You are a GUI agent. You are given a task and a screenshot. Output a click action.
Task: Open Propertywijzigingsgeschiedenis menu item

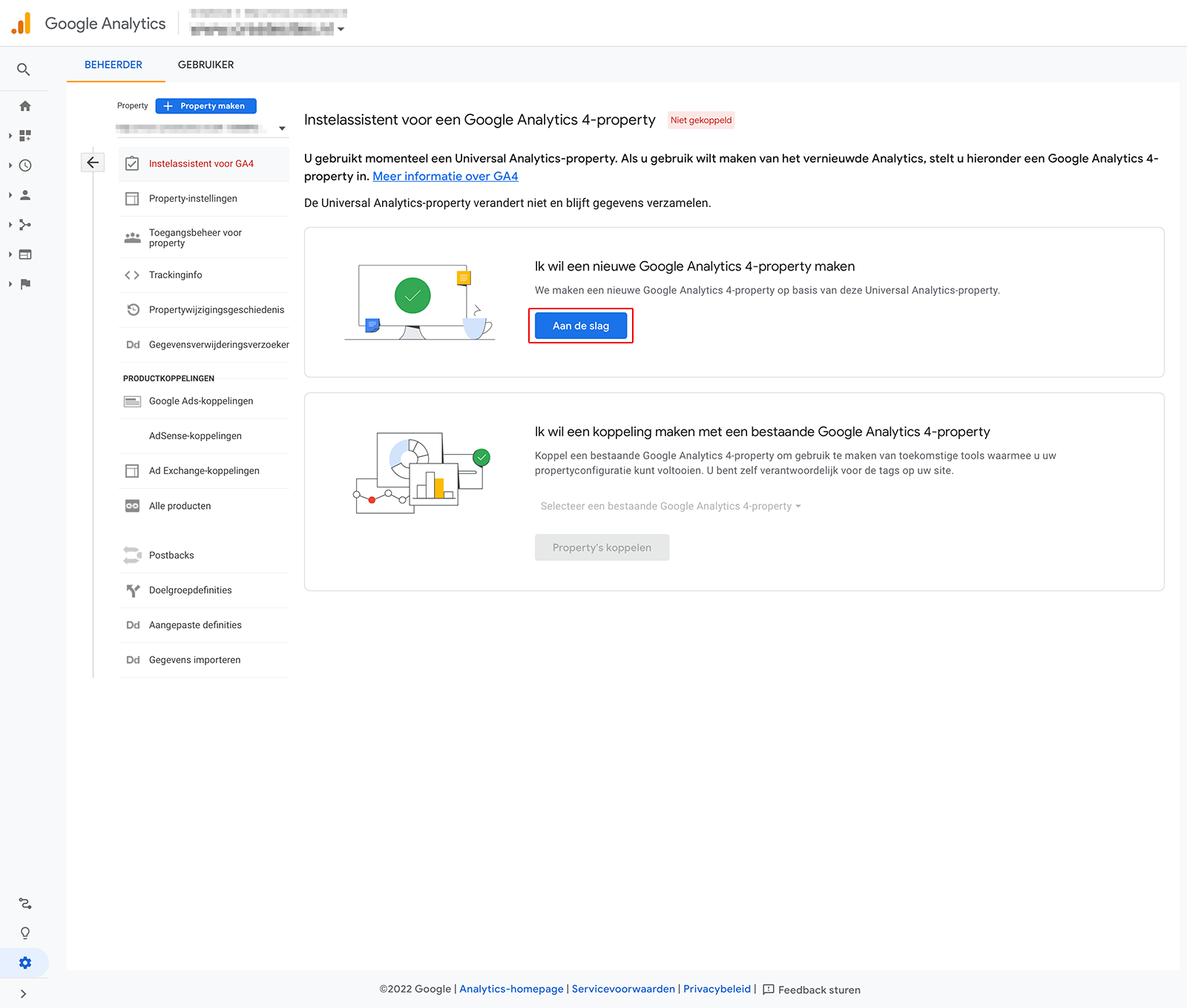point(204,310)
